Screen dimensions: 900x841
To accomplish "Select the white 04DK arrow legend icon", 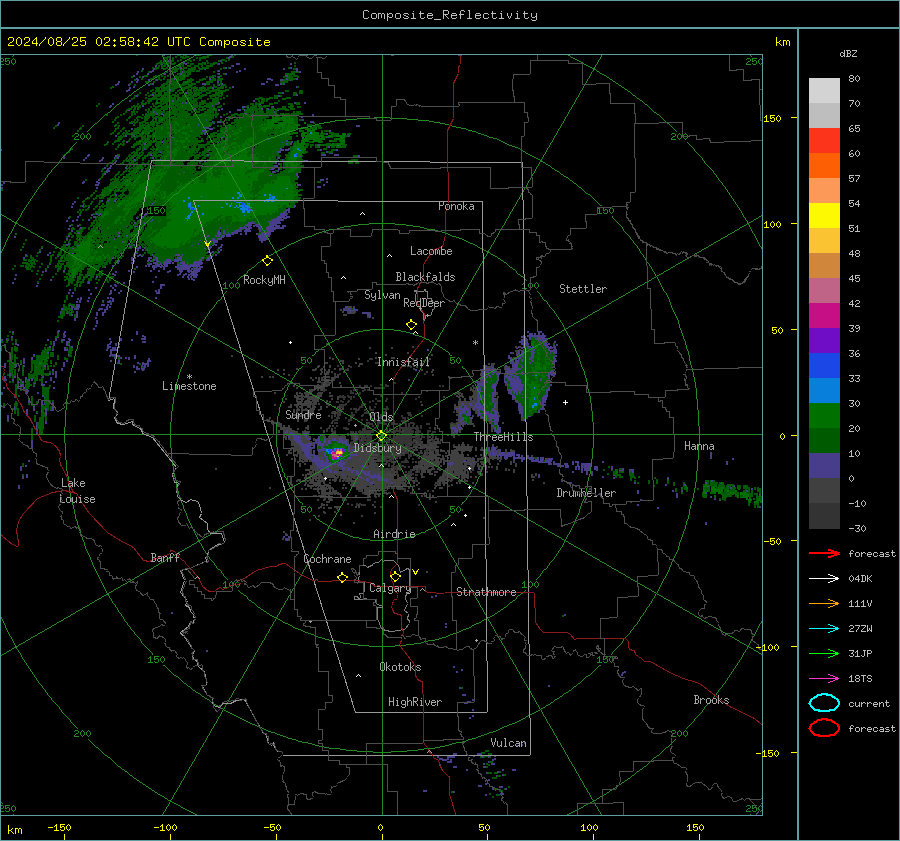I will coord(824,578).
